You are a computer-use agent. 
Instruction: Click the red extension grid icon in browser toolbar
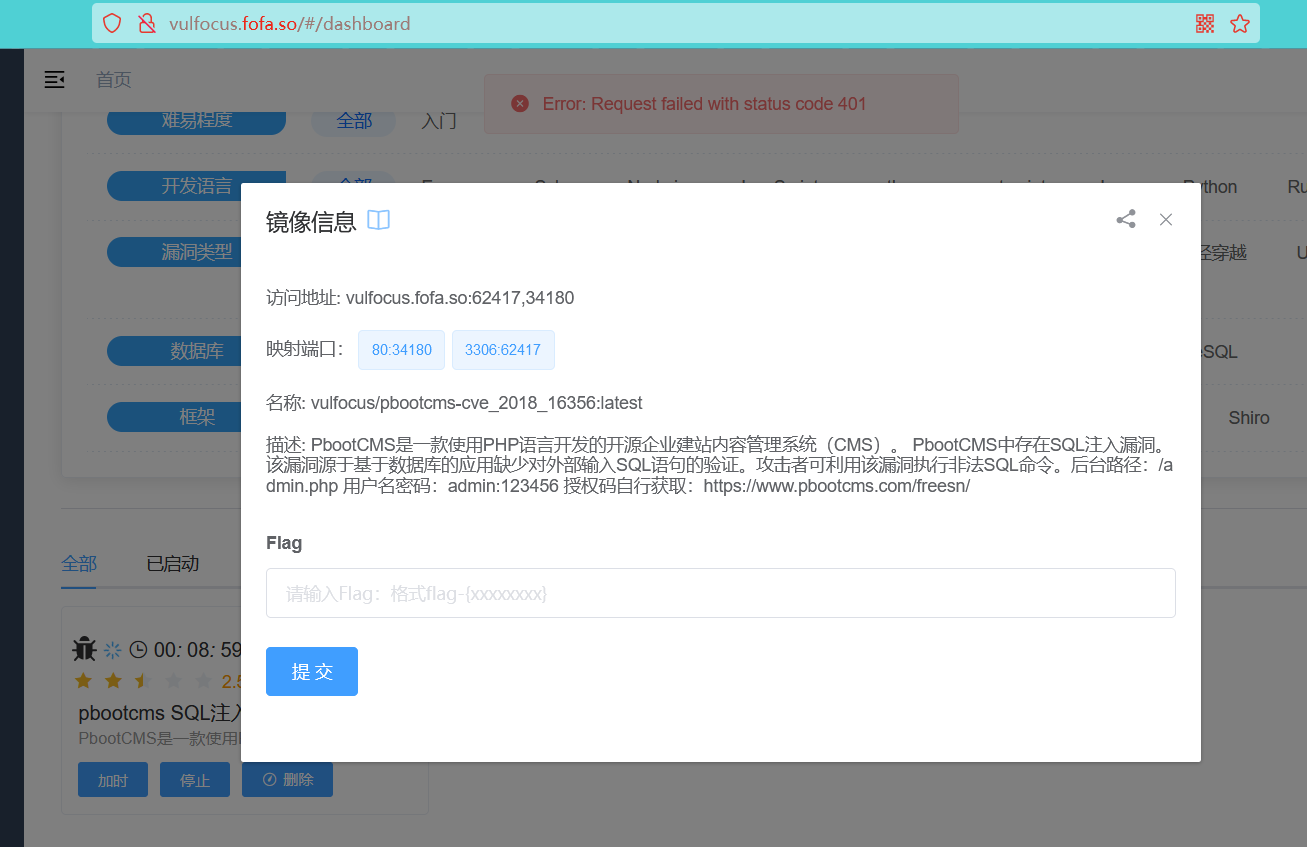tap(1205, 22)
